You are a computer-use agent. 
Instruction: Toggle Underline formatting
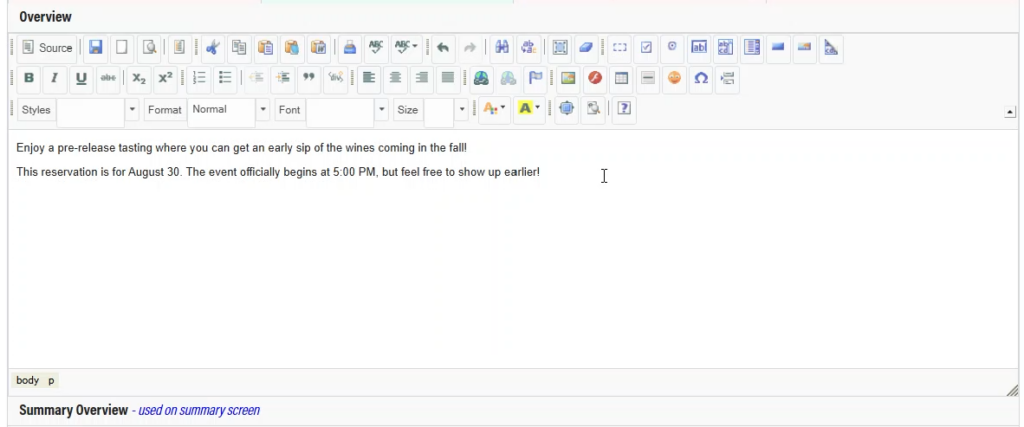pos(81,78)
